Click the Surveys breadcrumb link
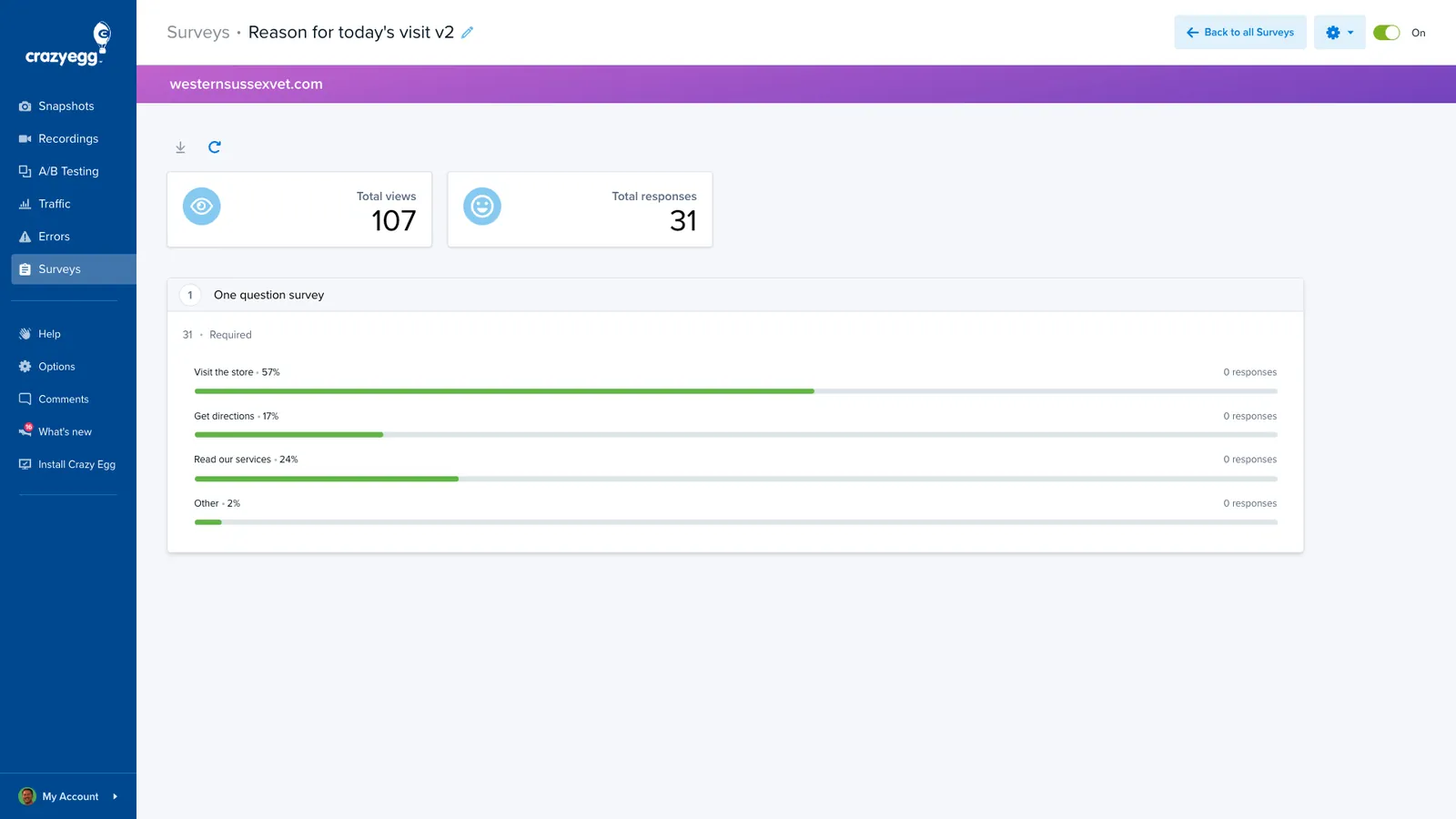The width and height of the screenshot is (1456, 819). pos(198,33)
